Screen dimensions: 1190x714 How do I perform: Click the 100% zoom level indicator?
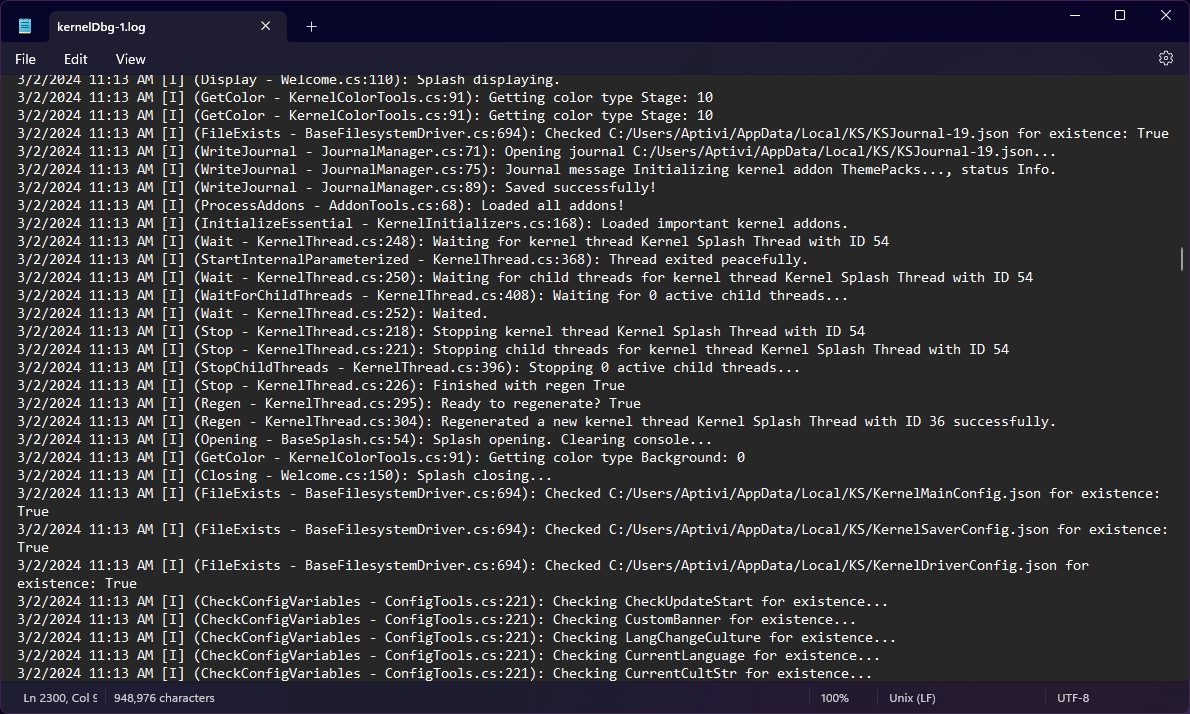point(834,698)
